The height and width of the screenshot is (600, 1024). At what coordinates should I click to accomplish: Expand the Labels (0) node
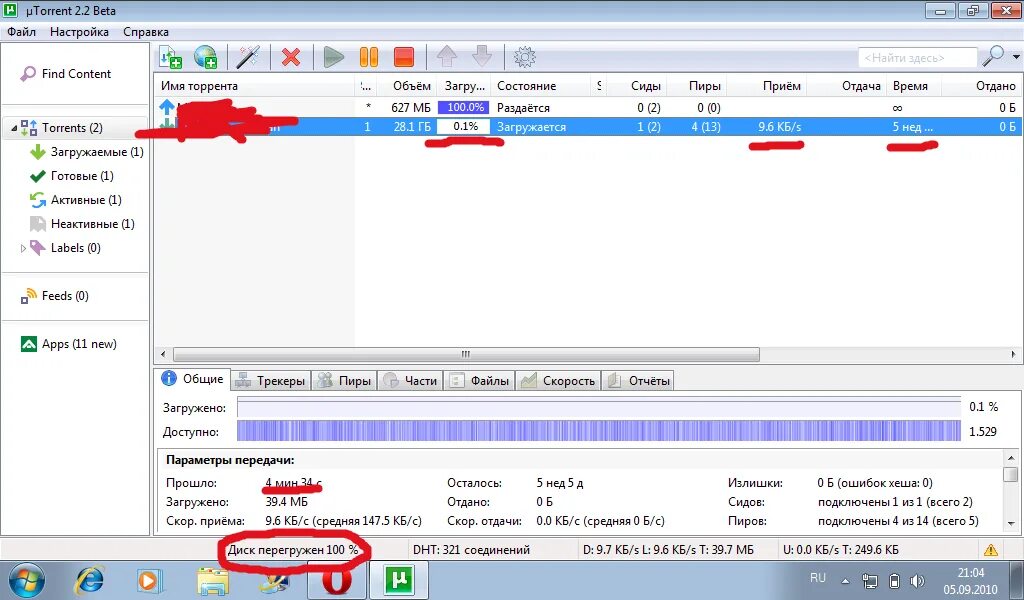click(23, 249)
